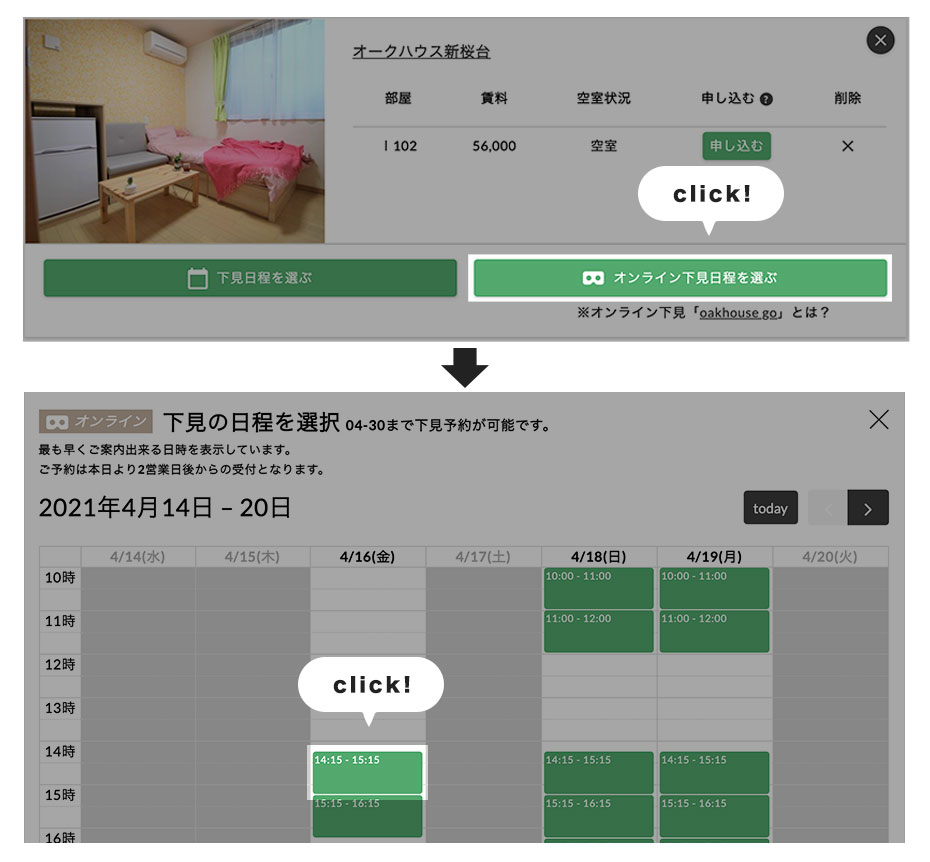The height and width of the screenshot is (862, 930).
Task: Click the オンライン下見日程を選ぶ button
Action: coord(680,278)
